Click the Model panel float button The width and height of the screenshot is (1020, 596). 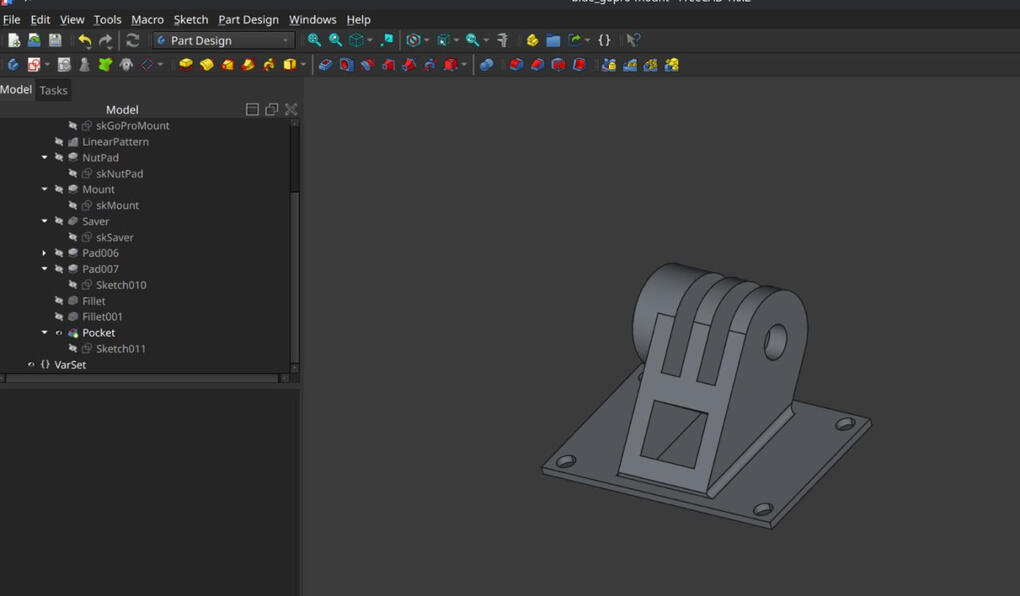tap(271, 110)
